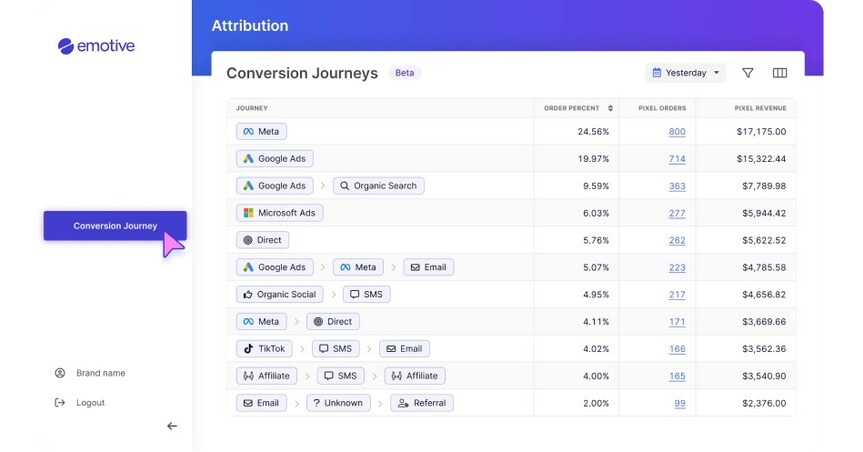Click the Organic Social tag
Screen dimensions: 863x452
click(x=280, y=294)
